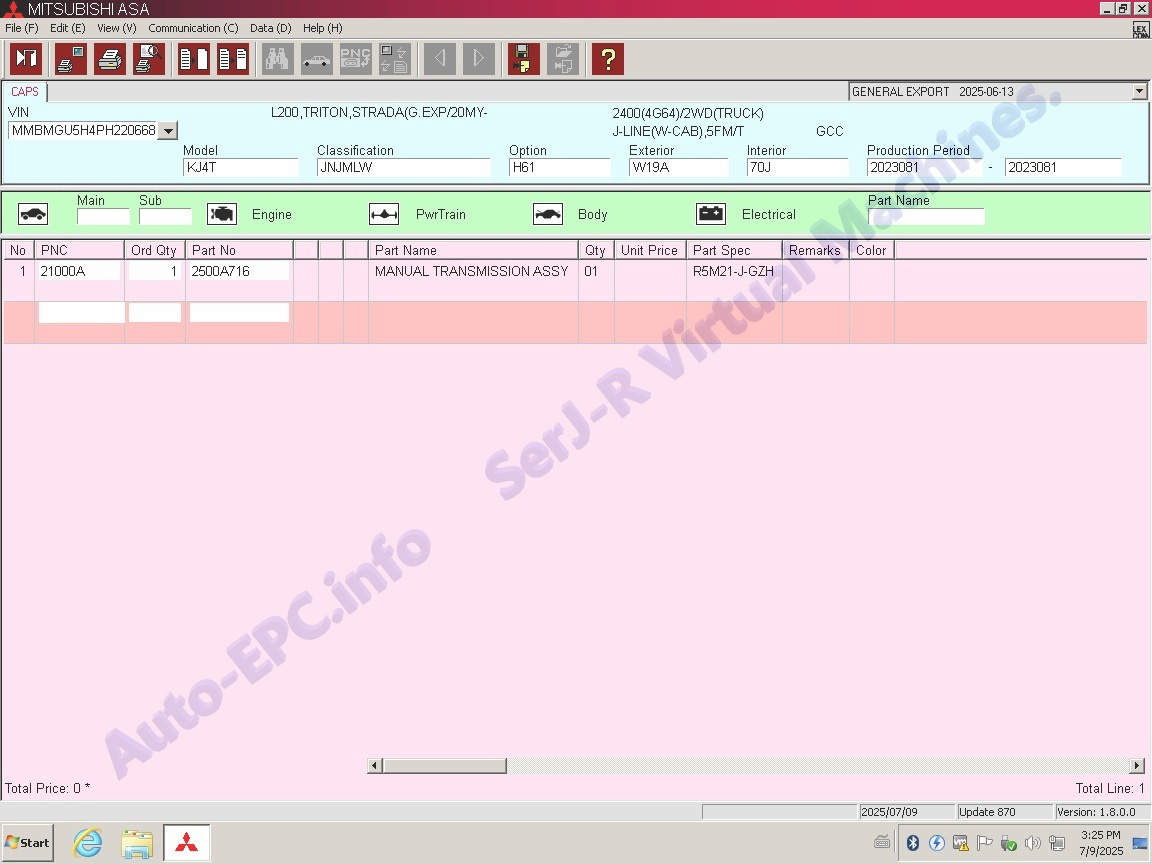
Task: Click the empty PNC field in new row
Action: point(81,313)
